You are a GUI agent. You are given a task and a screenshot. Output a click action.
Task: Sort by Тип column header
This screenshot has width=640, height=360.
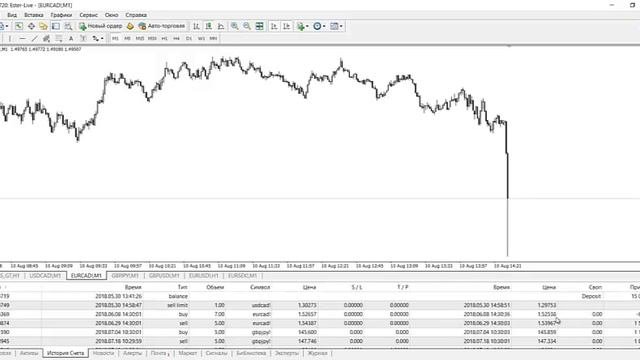click(x=182, y=287)
